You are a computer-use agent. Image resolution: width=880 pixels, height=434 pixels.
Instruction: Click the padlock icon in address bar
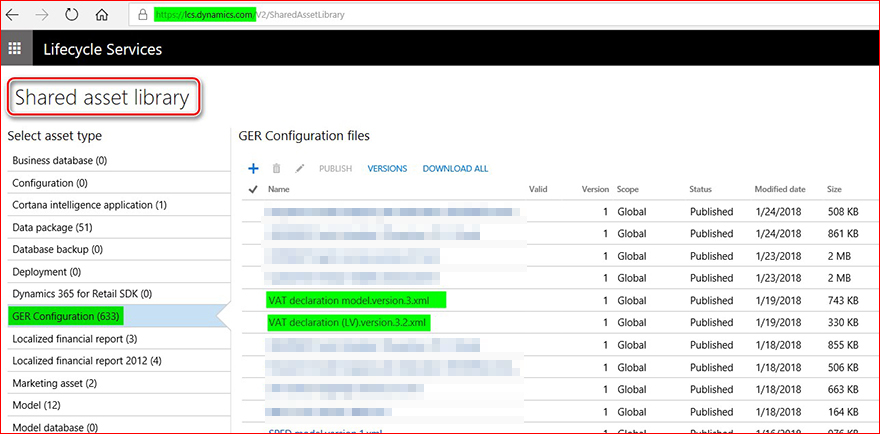coord(143,15)
